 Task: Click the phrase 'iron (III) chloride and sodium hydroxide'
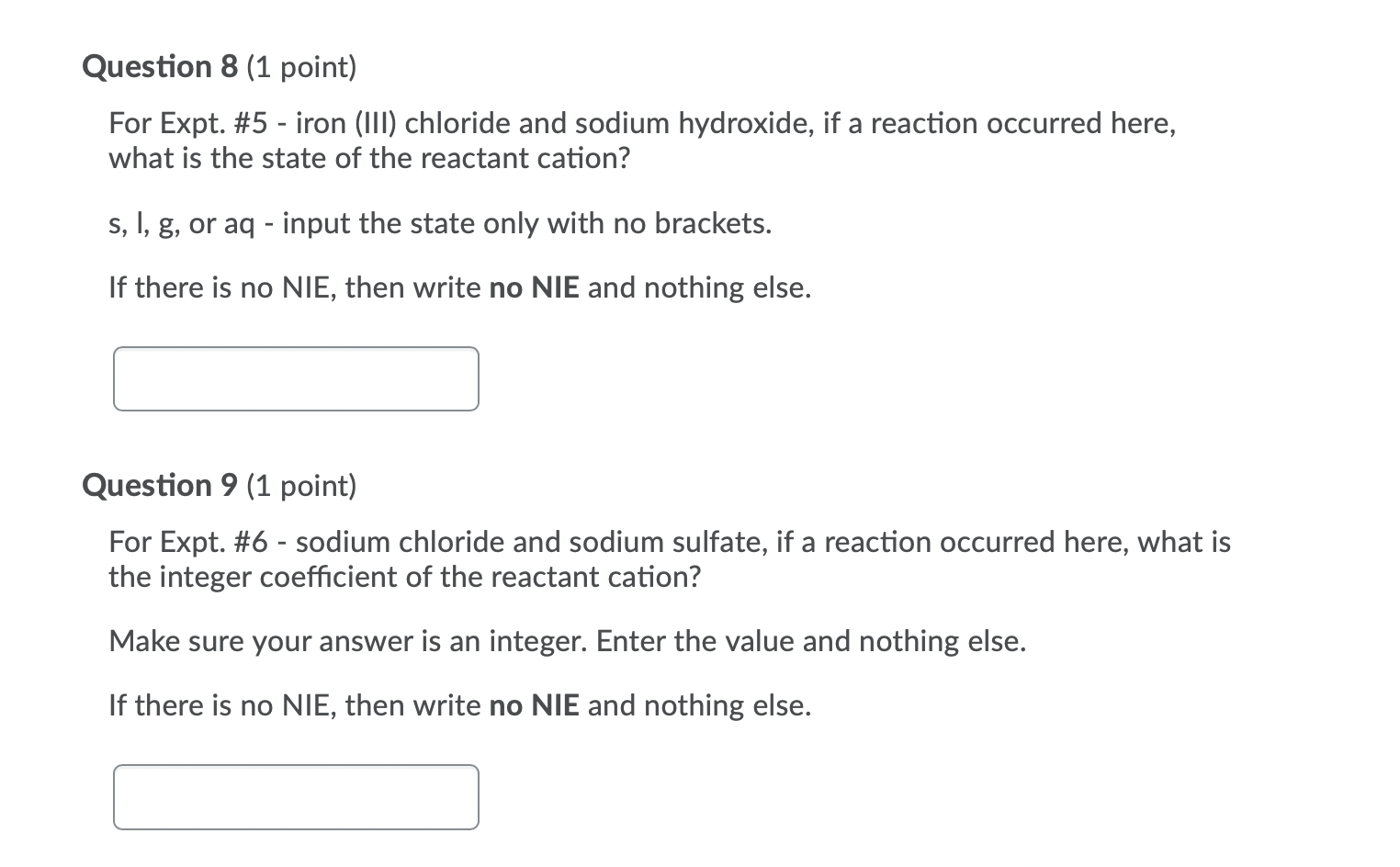click(x=552, y=122)
